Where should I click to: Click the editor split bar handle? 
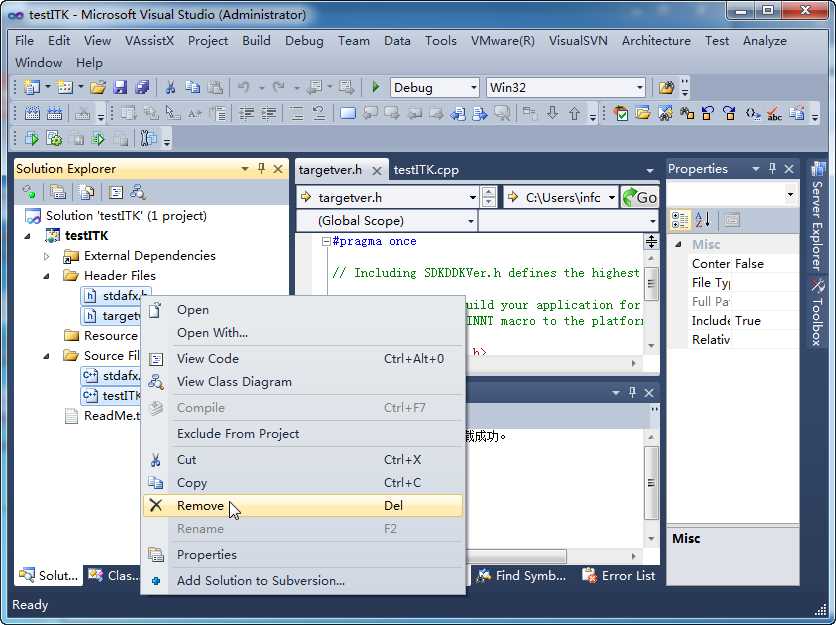point(651,242)
